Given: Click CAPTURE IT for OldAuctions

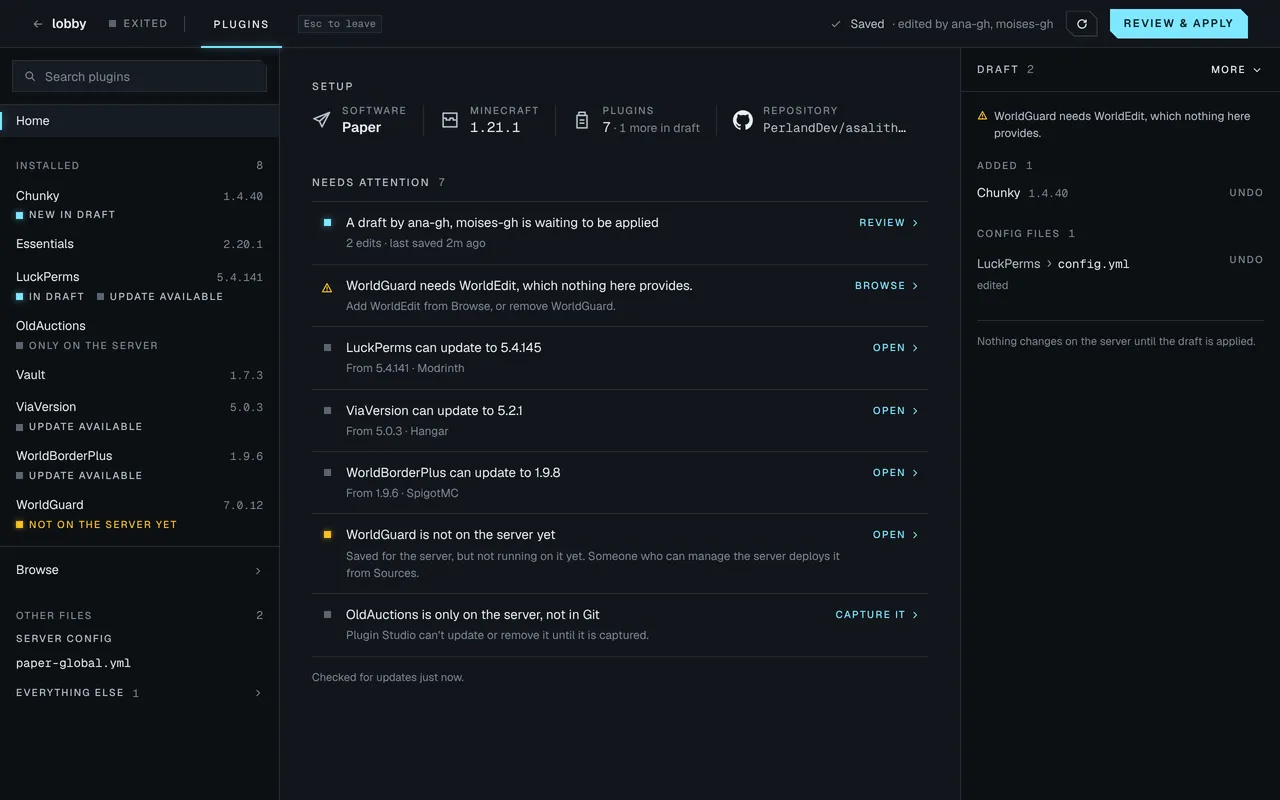Looking at the screenshot, I should click(x=877, y=615).
